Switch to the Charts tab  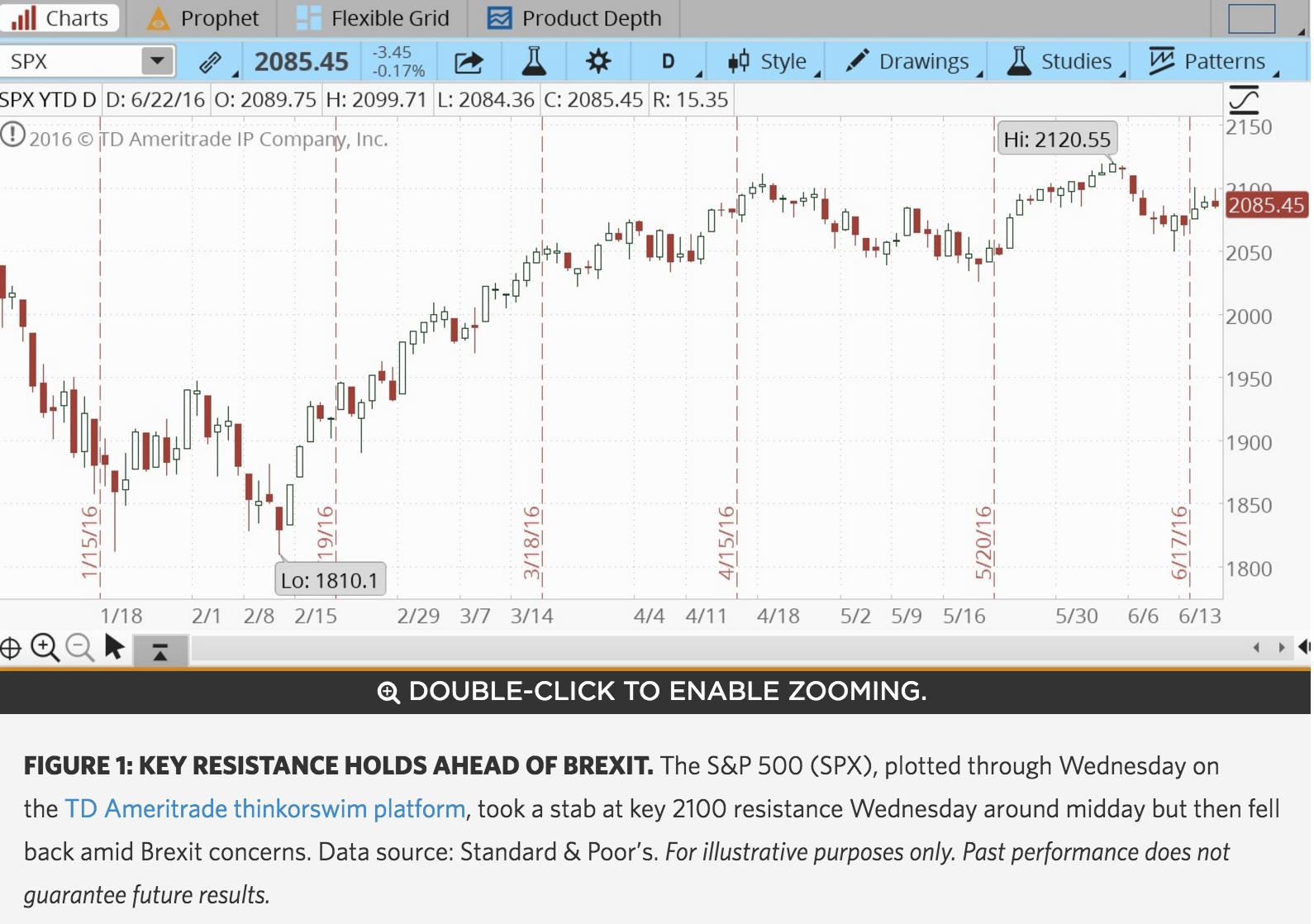[x=60, y=18]
